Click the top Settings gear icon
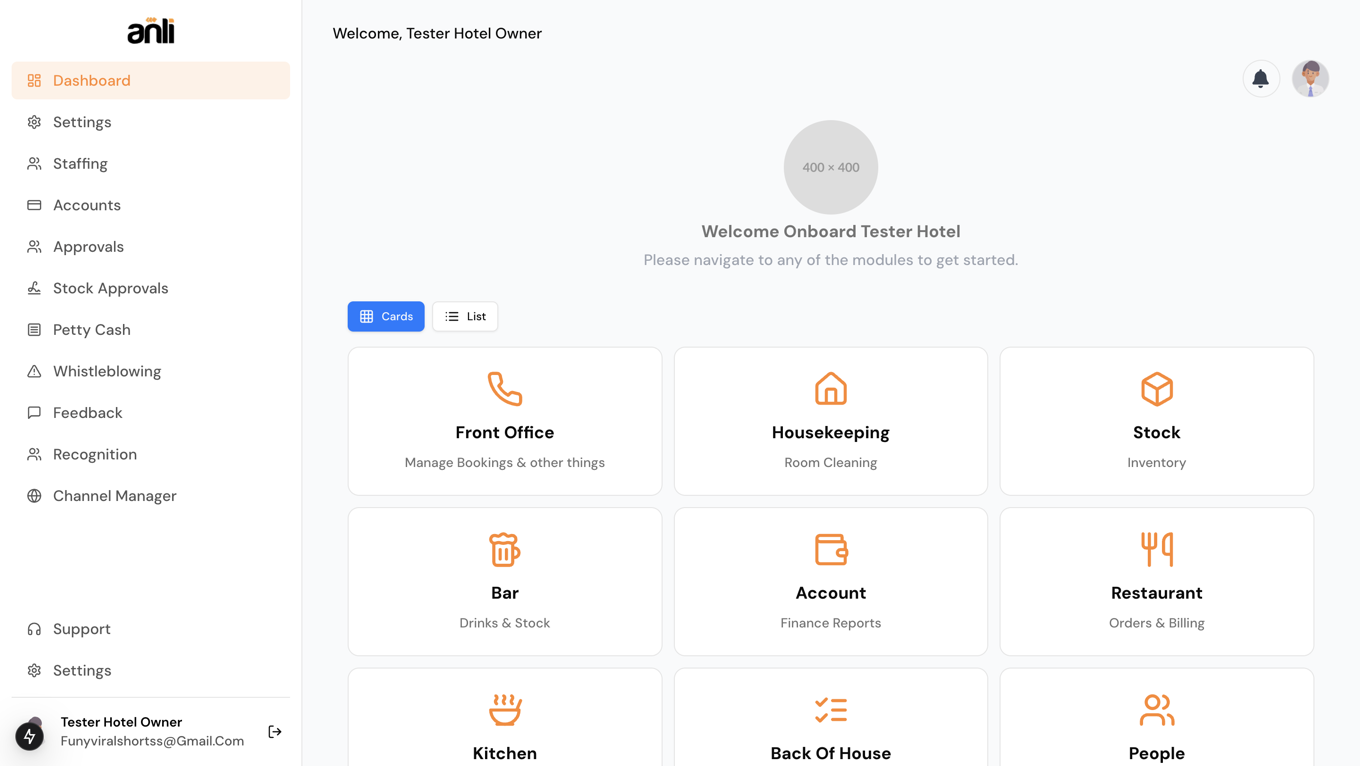The width and height of the screenshot is (1360, 766). [34, 122]
